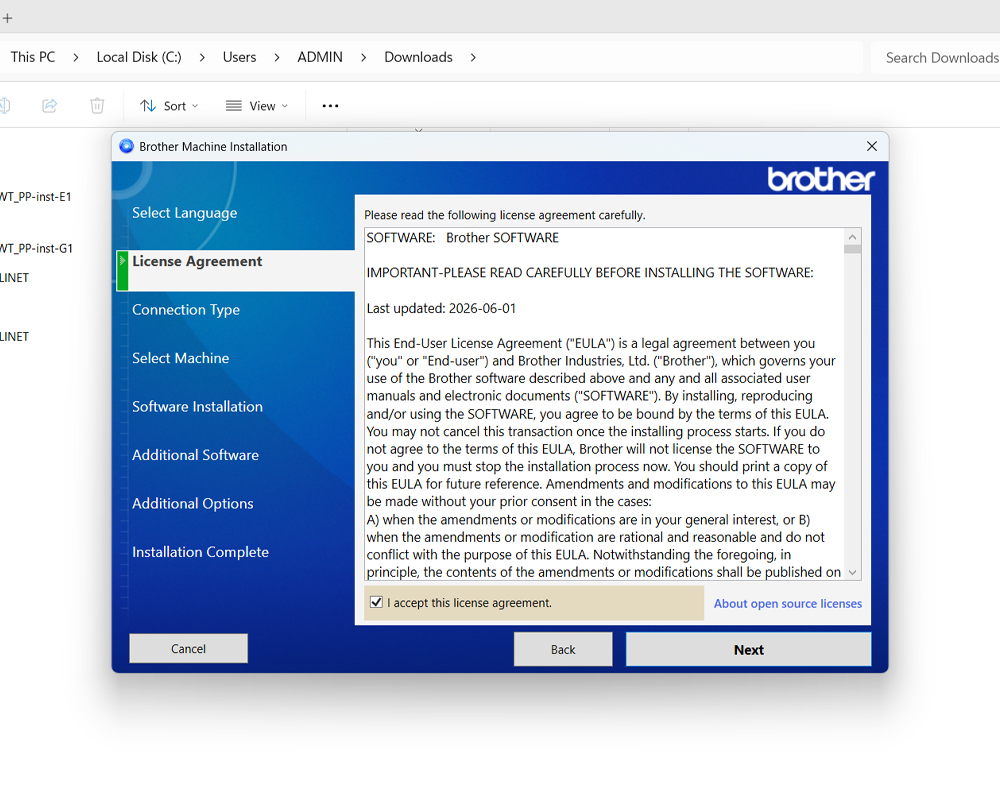Click Downloads in the address breadcrumb
The height and width of the screenshot is (800, 1000).
coord(418,57)
